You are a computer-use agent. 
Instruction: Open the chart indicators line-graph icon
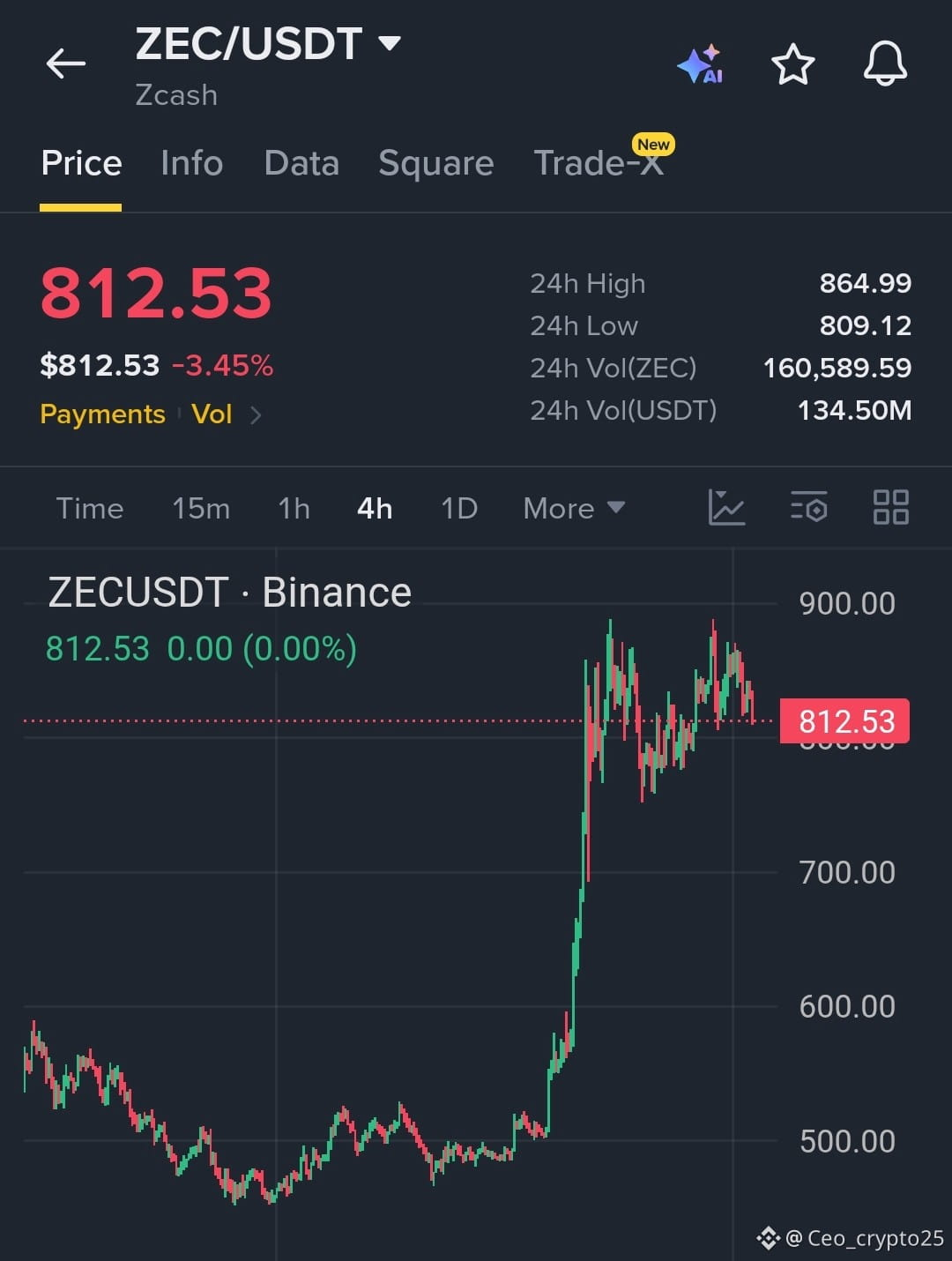pos(726,508)
